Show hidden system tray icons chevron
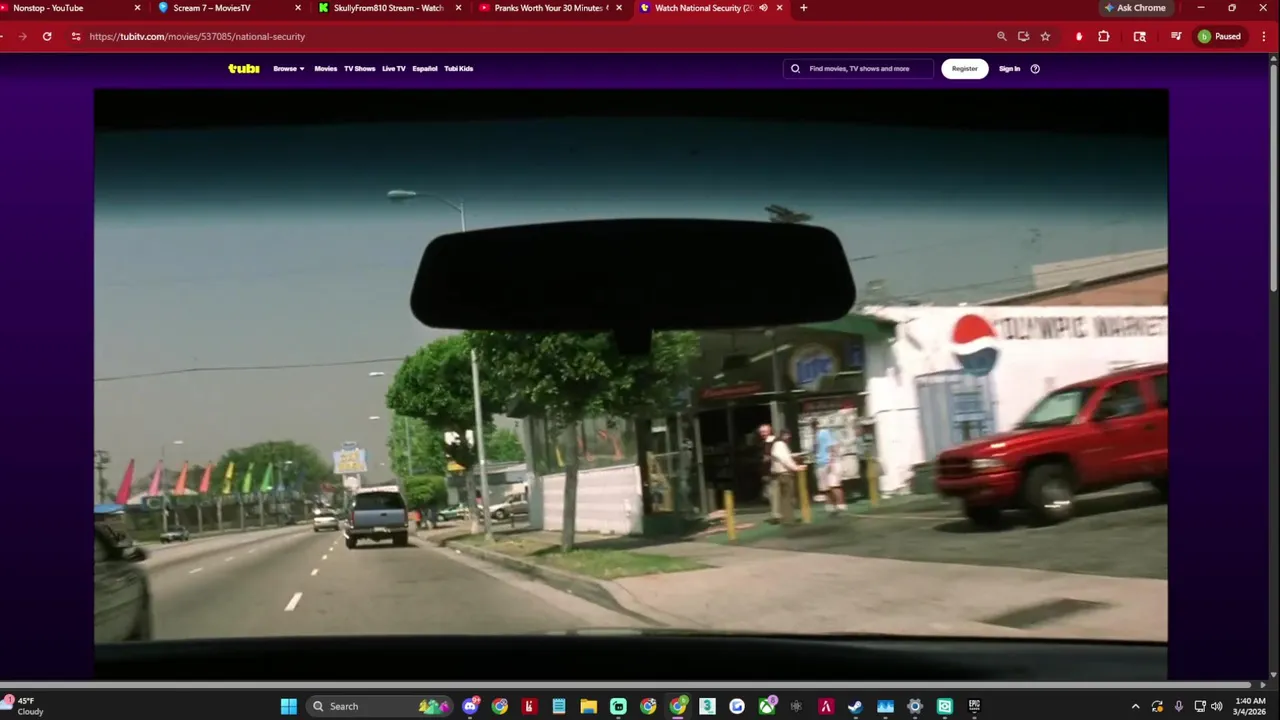This screenshot has width=1280, height=720. pyautogui.click(x=1135, y=706)
